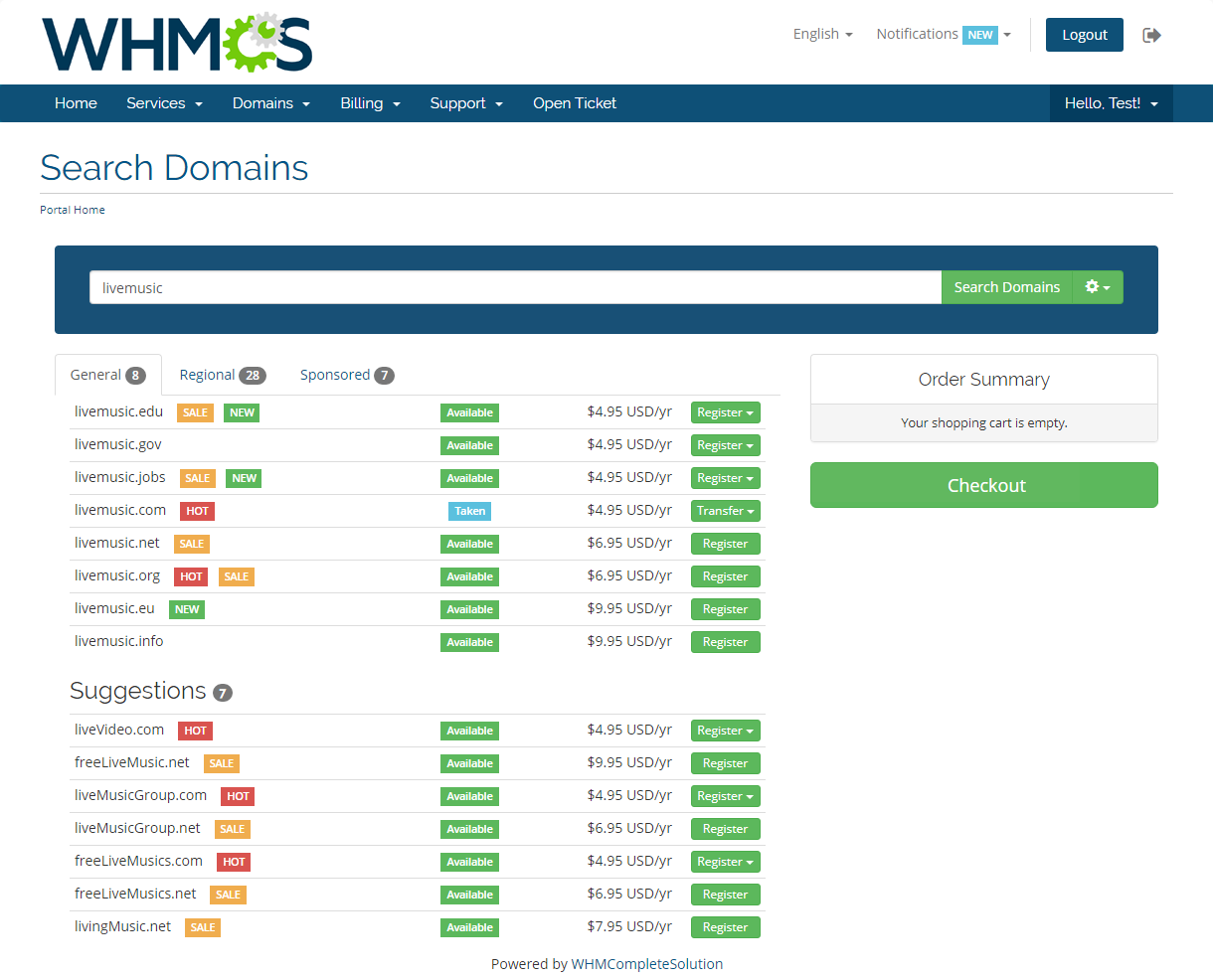Select the General results tab
The height and width of the screenshot is (980, 1213).
(x=107, y=374)
